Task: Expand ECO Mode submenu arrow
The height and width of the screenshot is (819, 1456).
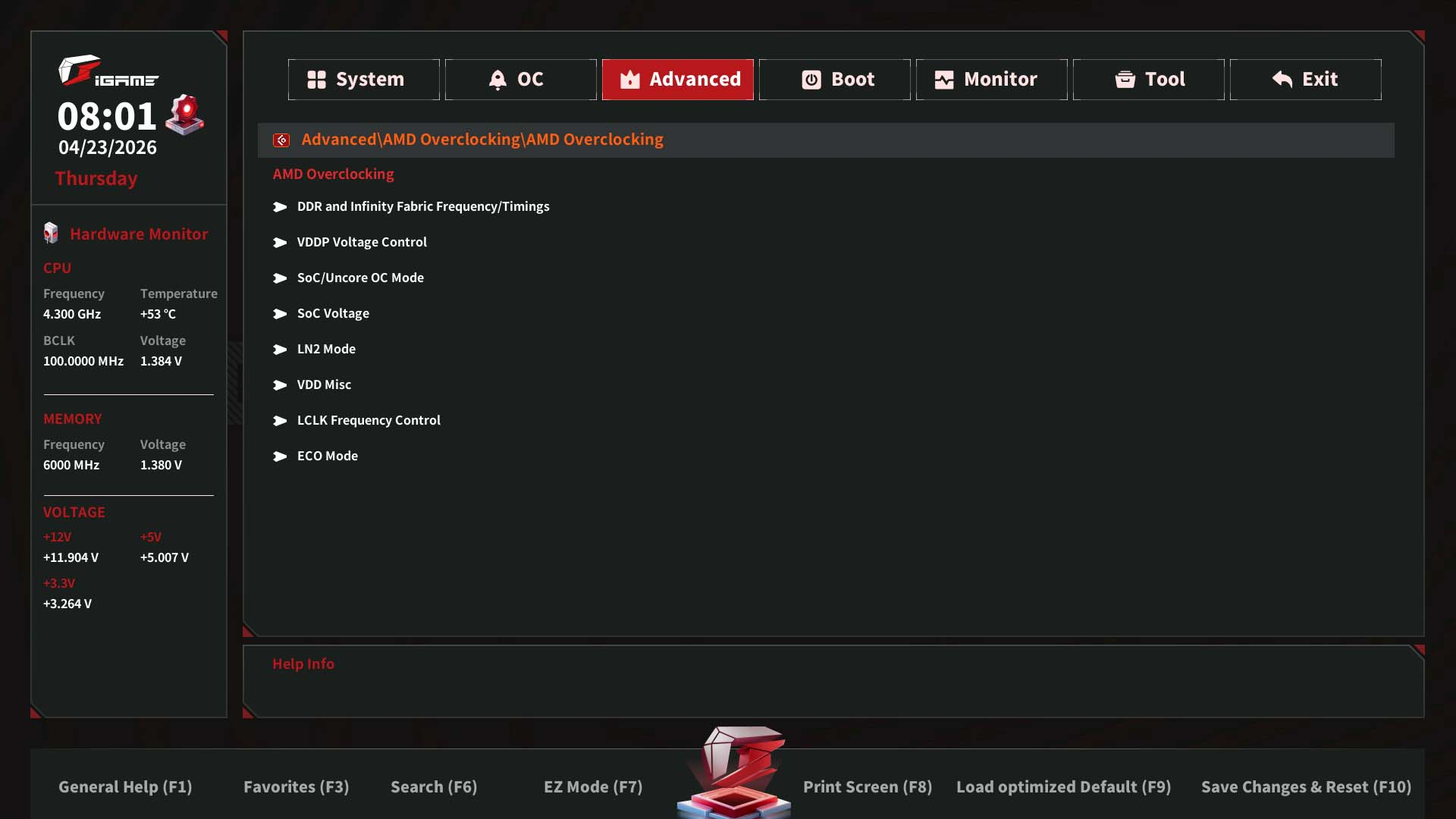Action: (x=280, y=457)
